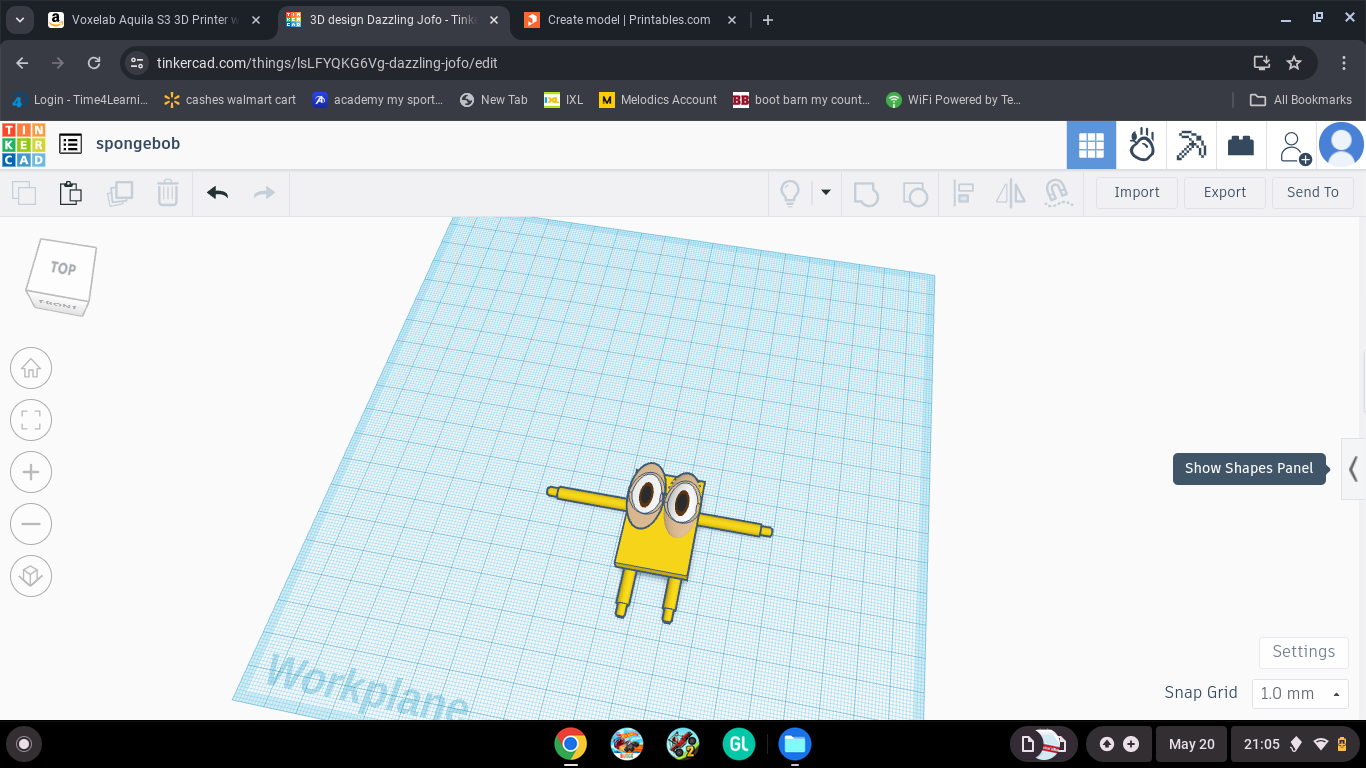Open the Blocks pickaxe mode

click(x=1191, y=145)
